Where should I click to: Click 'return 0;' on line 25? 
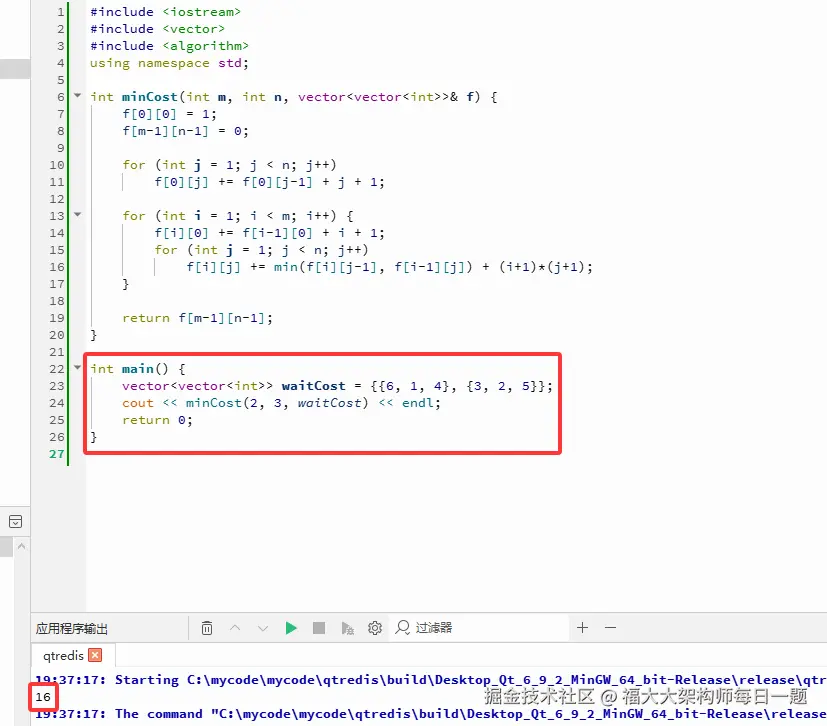click(x=157, y=420)
